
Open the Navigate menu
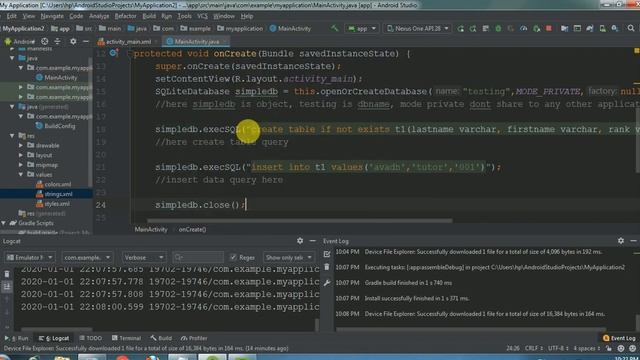(52, 16)
